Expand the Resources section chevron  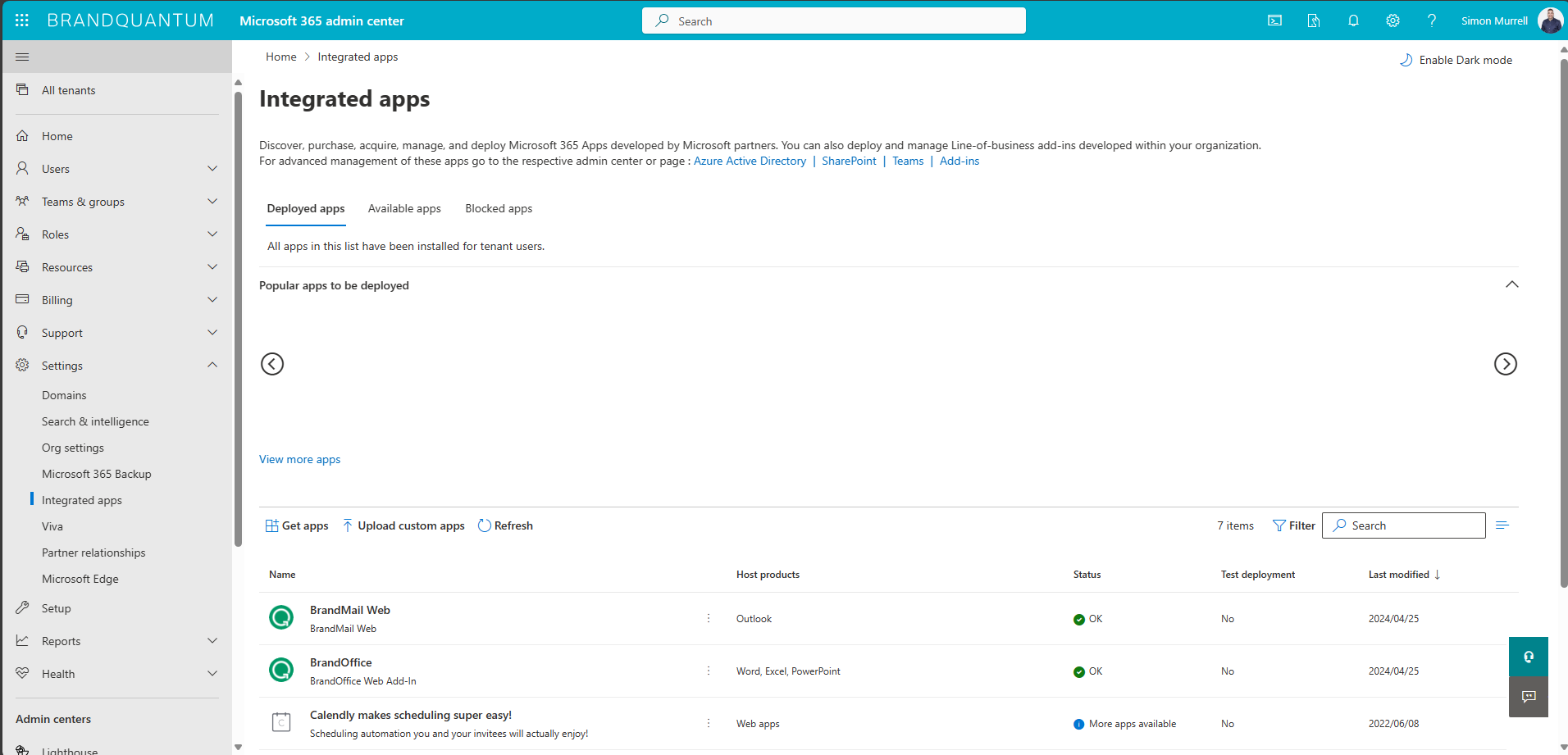(x=212, y=267)
